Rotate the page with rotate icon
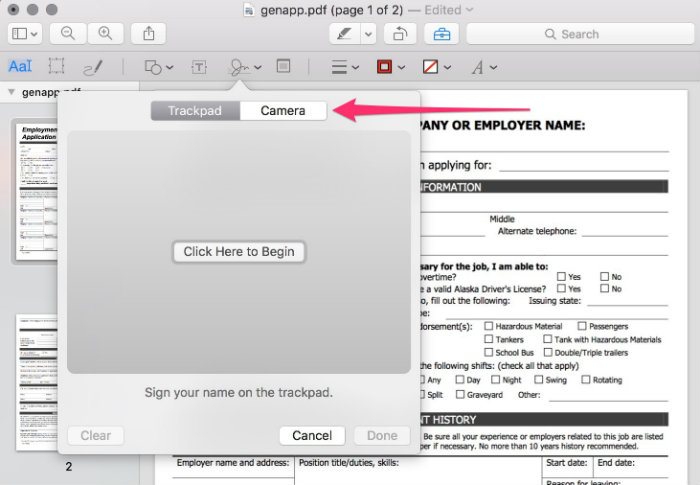This screenshot has width=700, height=485. (400, 34)
